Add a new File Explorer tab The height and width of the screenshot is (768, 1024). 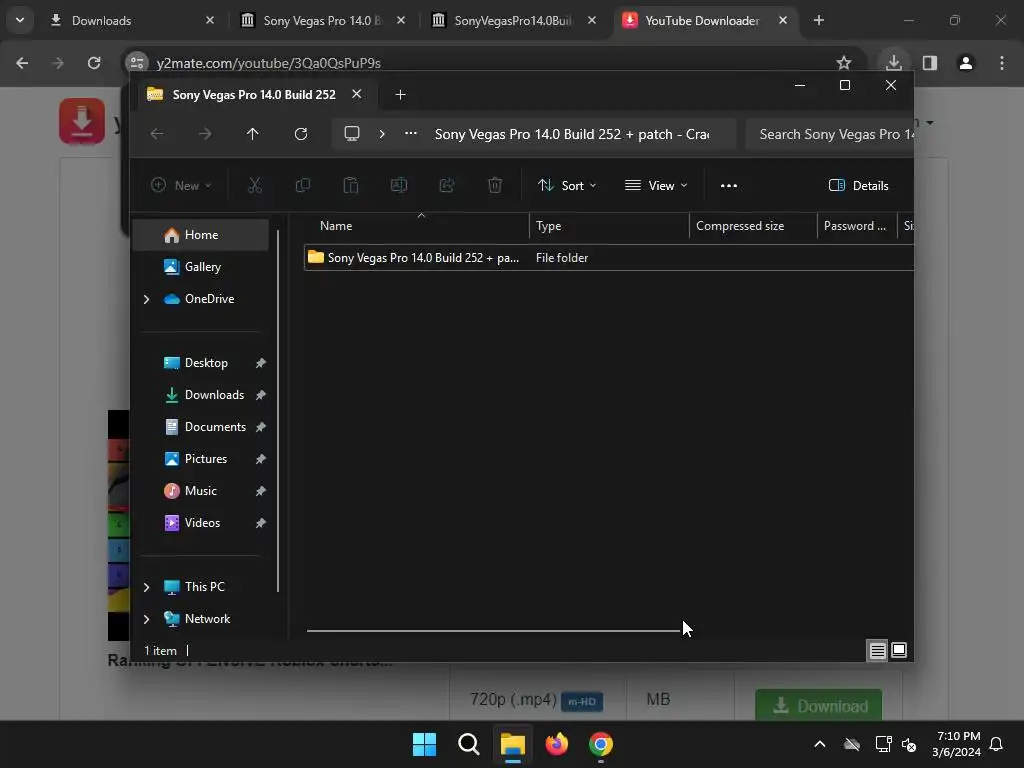pyautogui.click(x=400, y=95)
